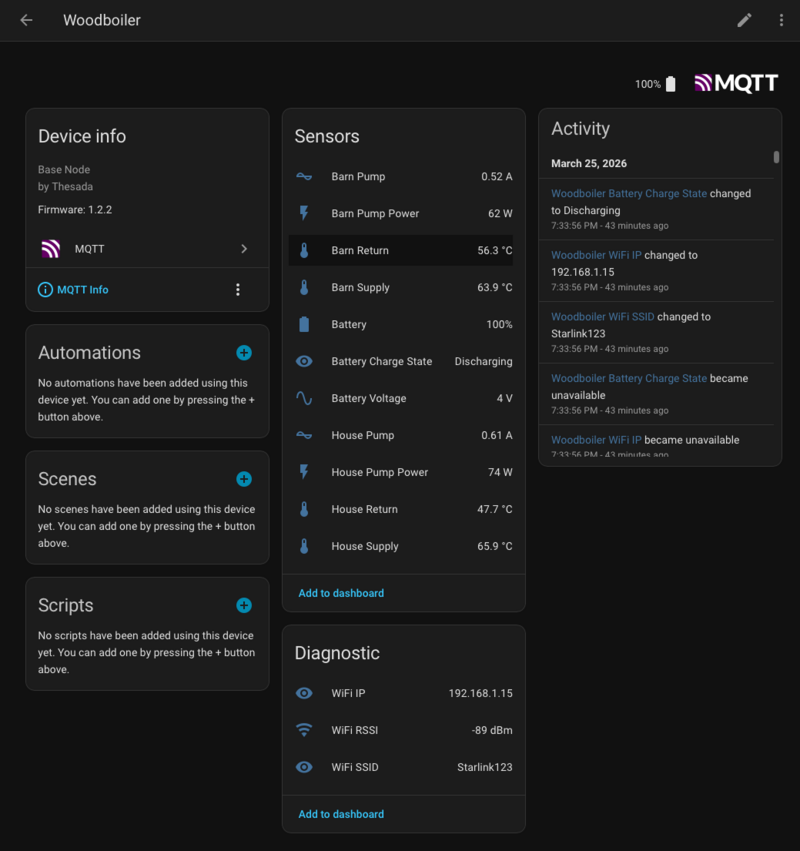Screen dimensions: 800x851
Task: Click the Battery level icon in Sensors
Action: click(304, 324)
